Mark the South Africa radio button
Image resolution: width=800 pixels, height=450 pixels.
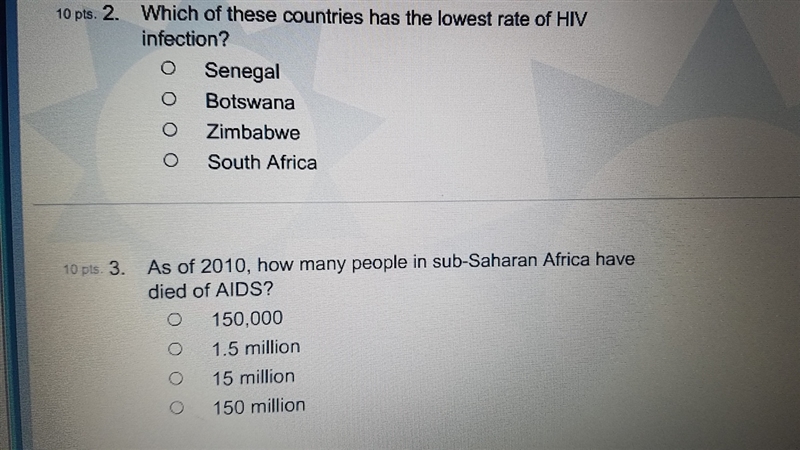click(x=171, y=161)
